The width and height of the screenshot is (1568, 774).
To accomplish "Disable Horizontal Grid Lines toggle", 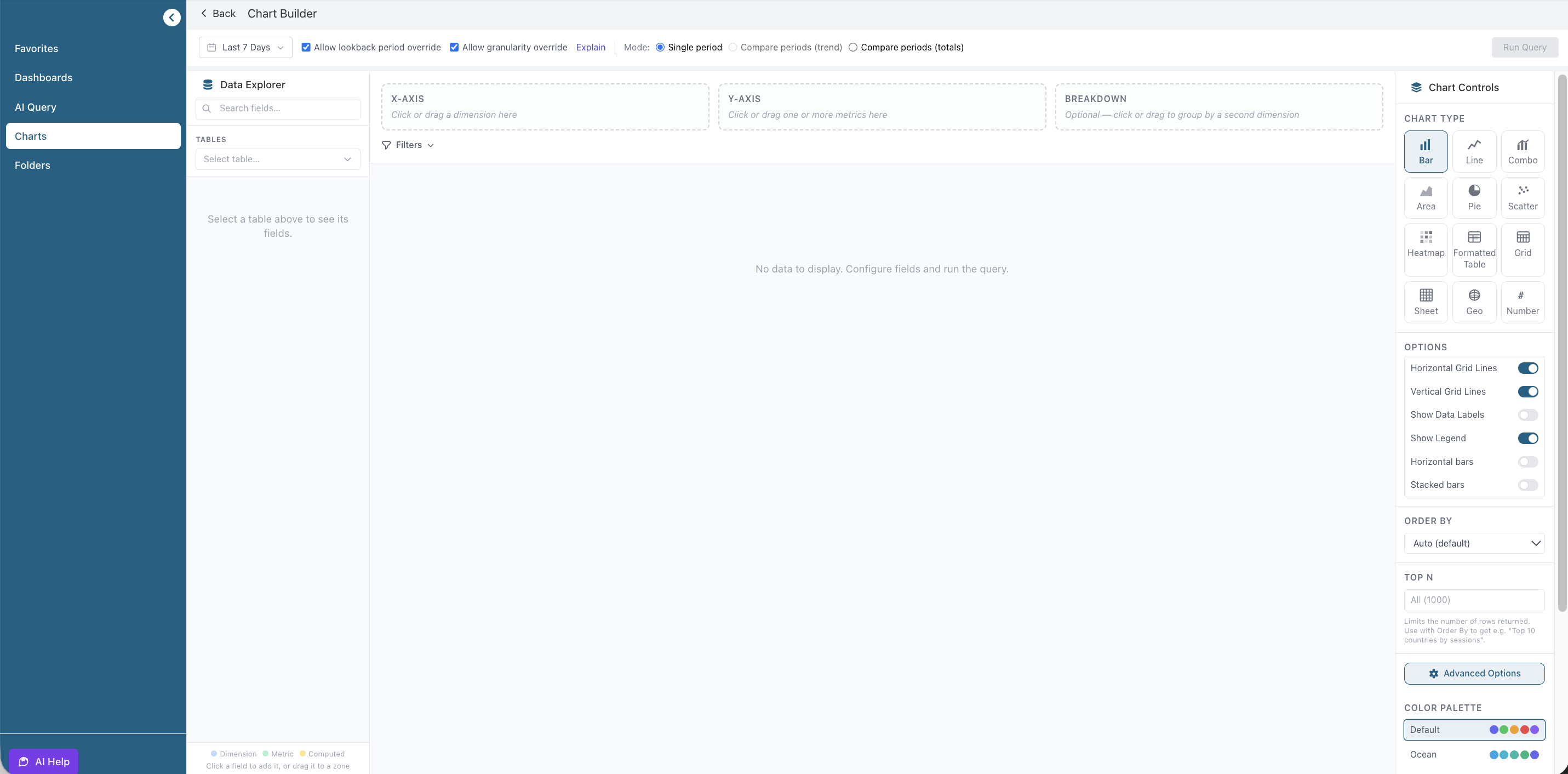I will pyautogui.click(x=1527, y=368).
